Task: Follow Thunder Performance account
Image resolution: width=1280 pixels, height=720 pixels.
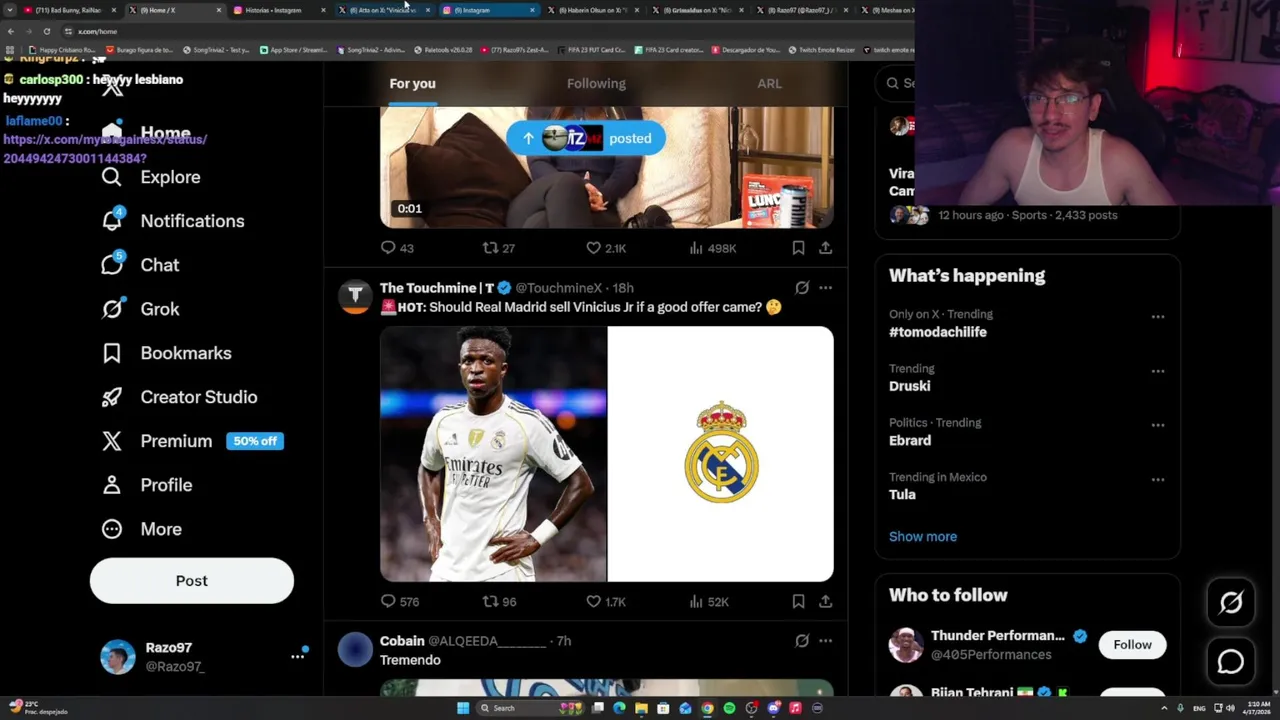Action: [1132, 645]
